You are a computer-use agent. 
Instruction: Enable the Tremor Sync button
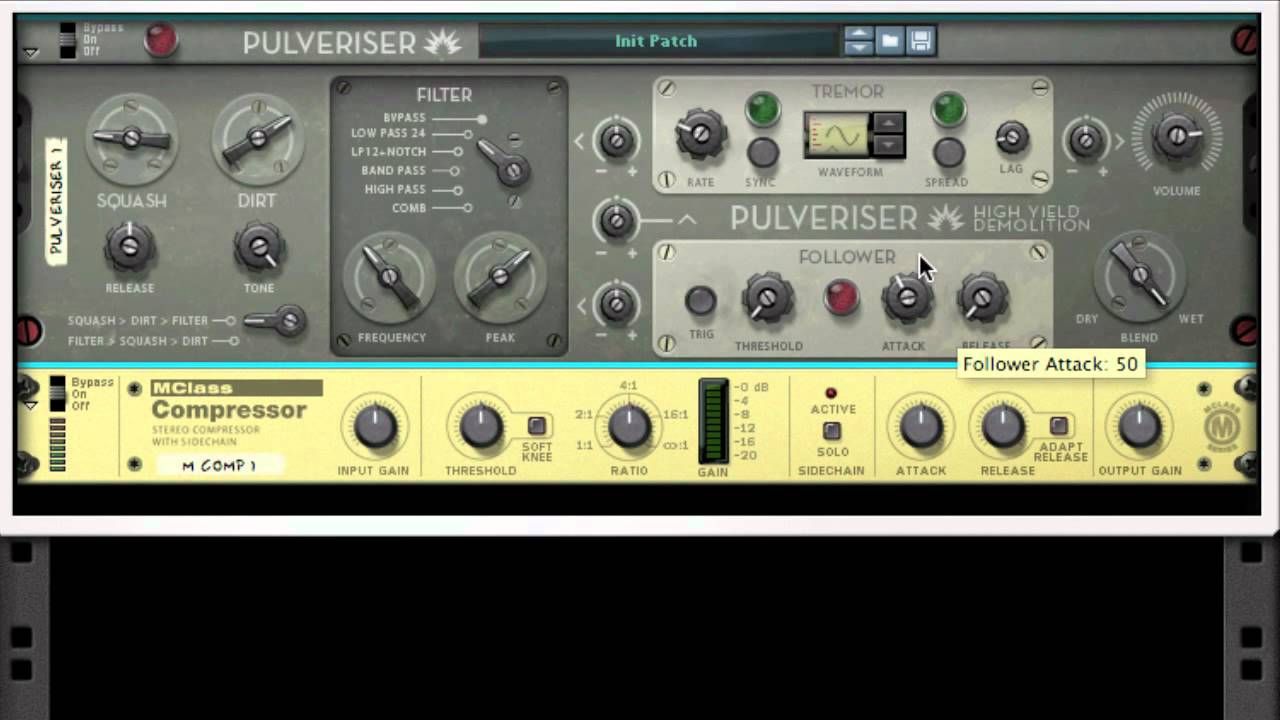coord(763,152)
